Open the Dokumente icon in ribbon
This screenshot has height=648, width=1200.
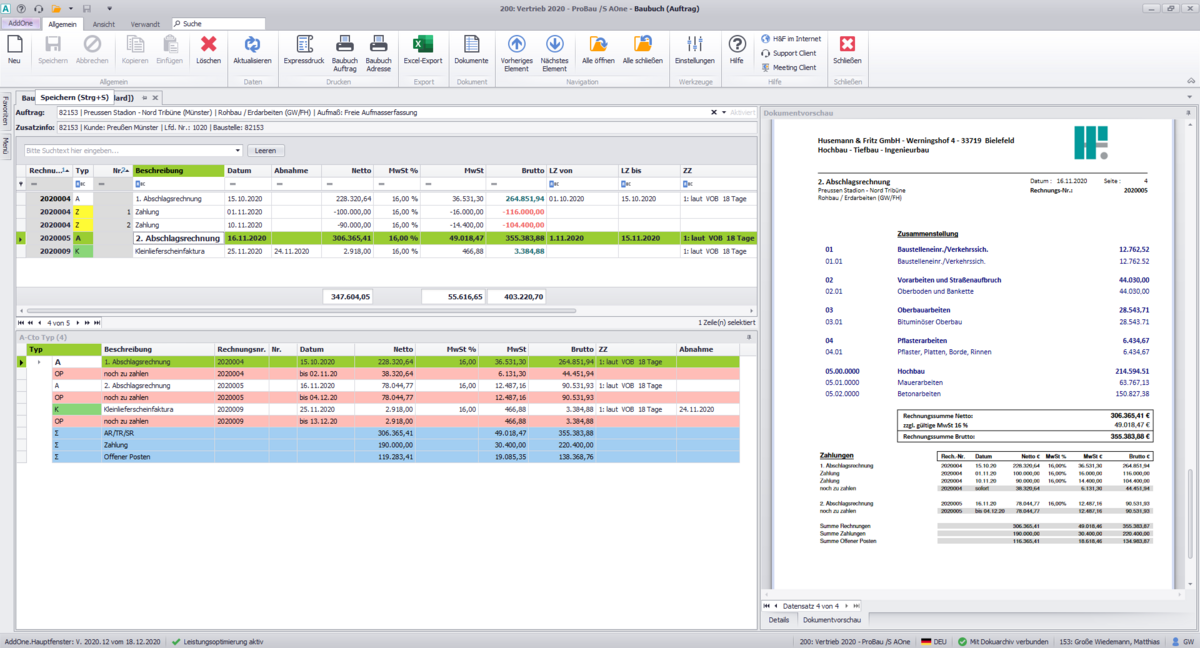(471, 48)
